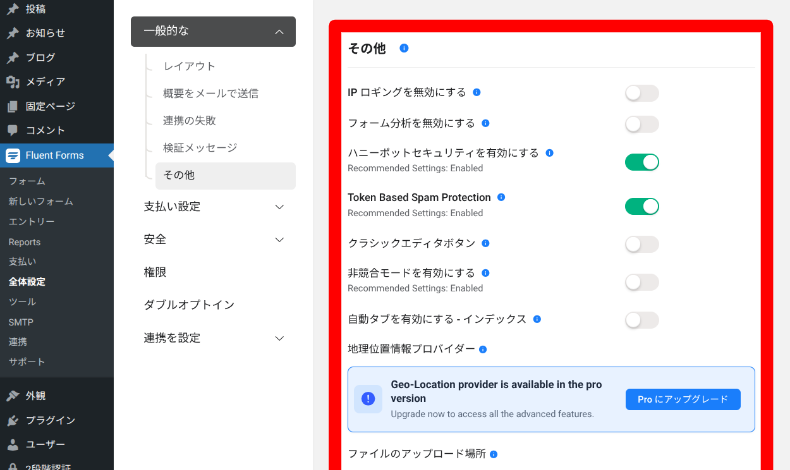This screenshot has width=790, height=470.
Task: Open エントリー link
Action: coord(31,222)
